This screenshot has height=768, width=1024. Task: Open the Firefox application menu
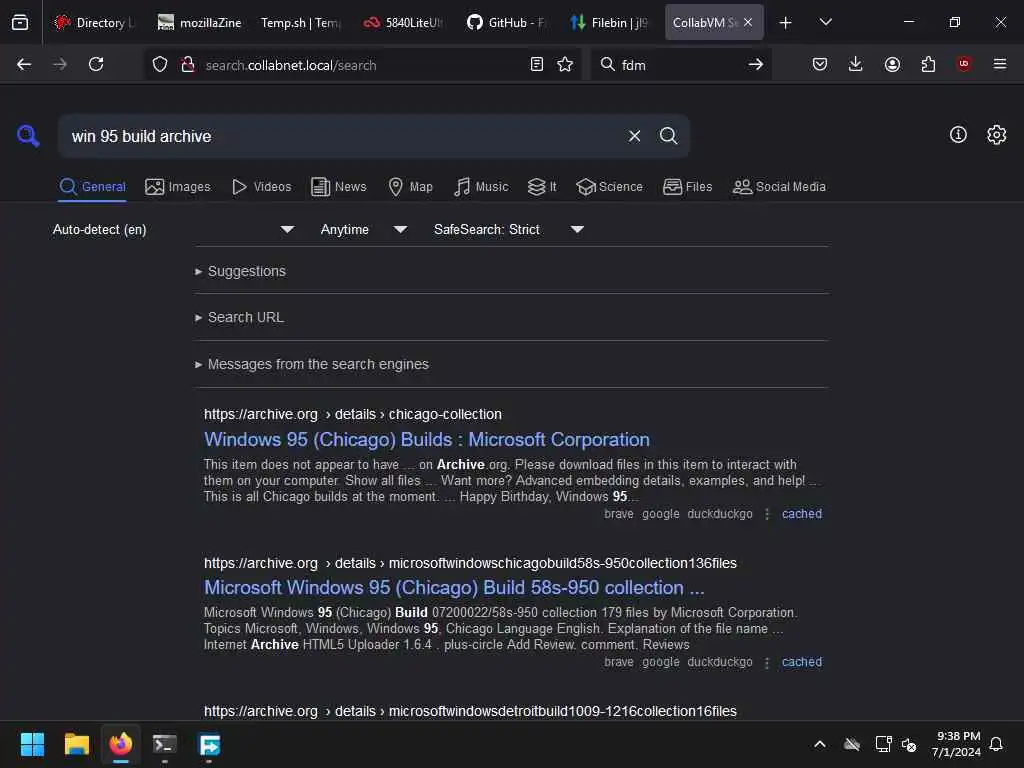click(1000, 64)
